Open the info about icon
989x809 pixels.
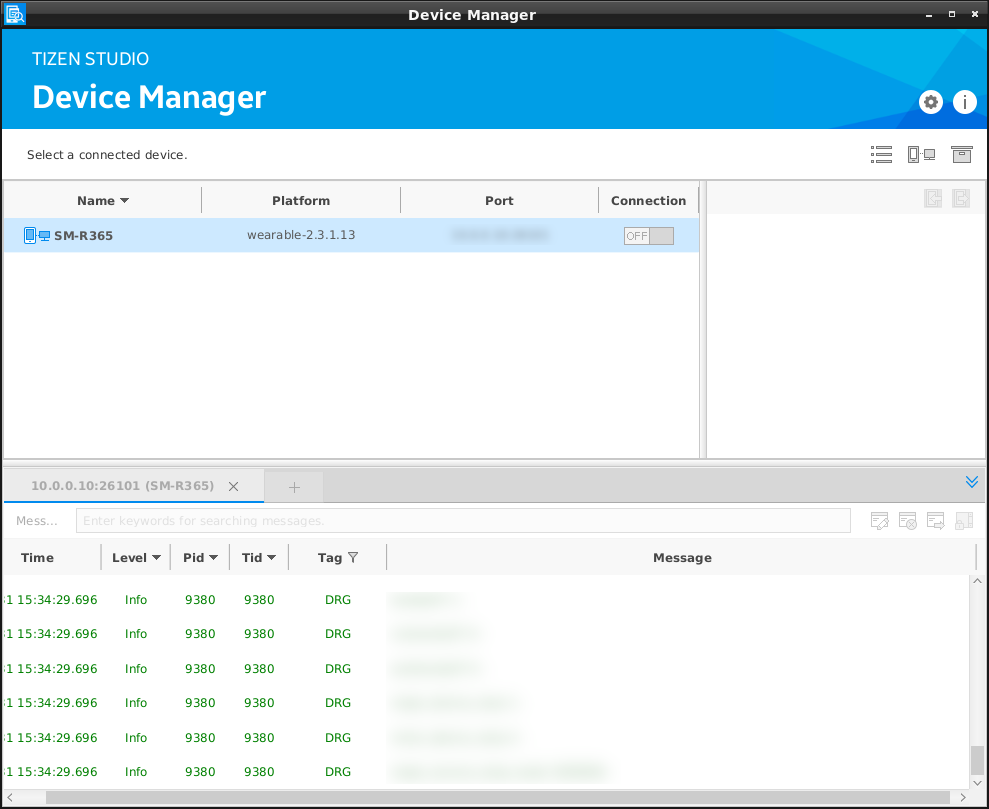pyautogui.click(x=964, y=102)
